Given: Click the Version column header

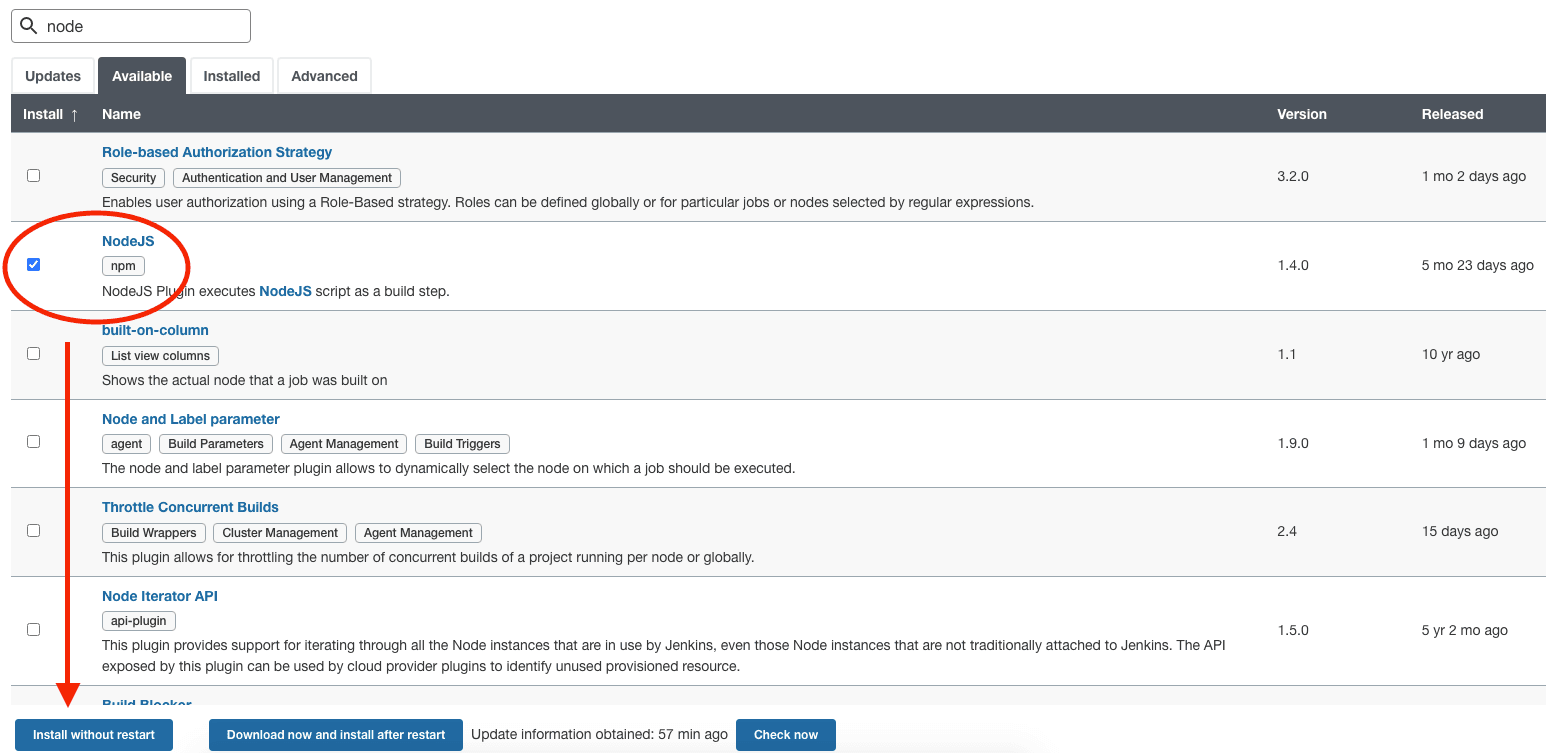Looking at the screenshot, I should (1302, 114).
